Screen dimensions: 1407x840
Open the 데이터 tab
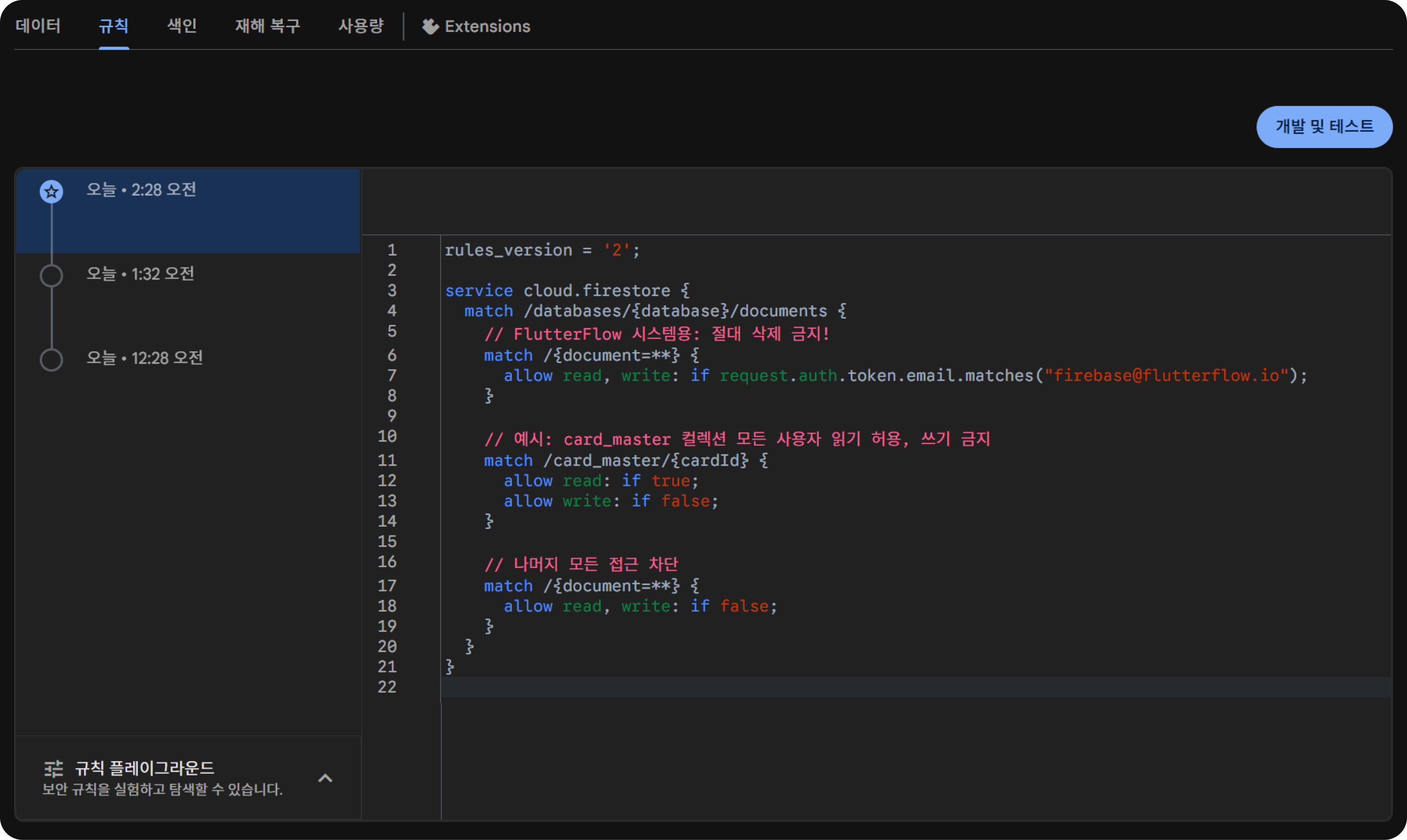point(38,26)
